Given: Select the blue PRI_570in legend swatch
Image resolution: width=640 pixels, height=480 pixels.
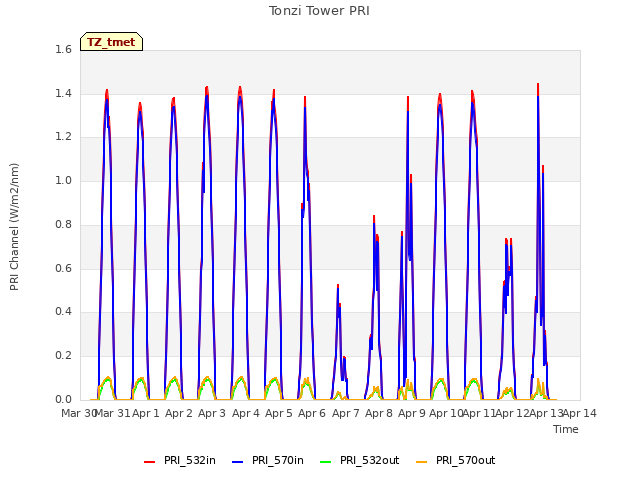Looking at the screenshot, I should tap(238, 461).
